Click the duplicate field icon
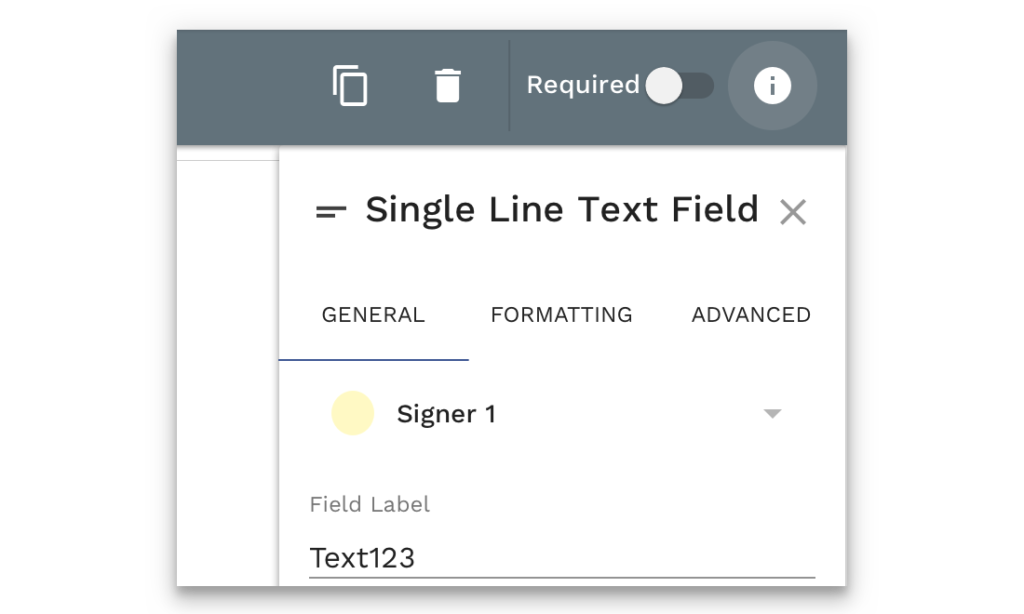Viewport: 1024px width, 614px height. point(350,86)
